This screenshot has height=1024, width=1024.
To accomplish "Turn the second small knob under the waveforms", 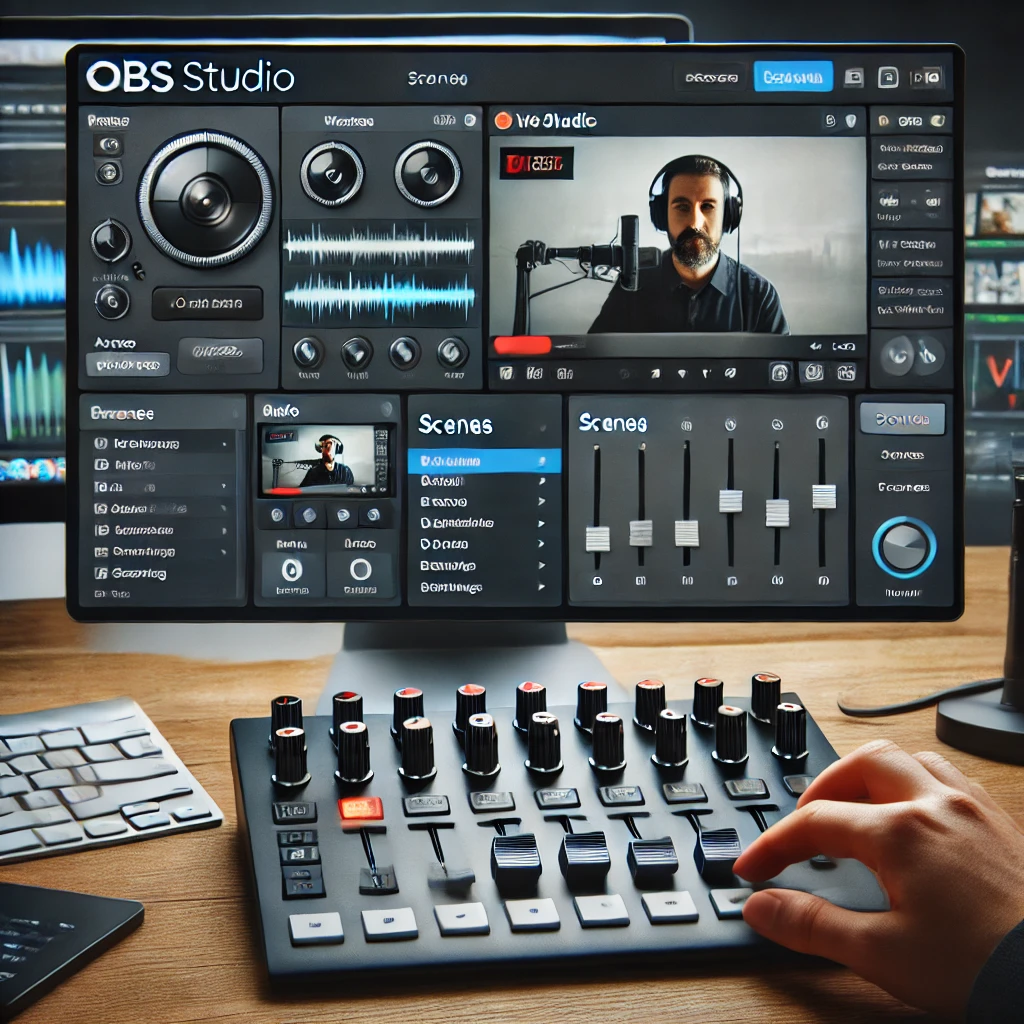I will pos(357,353).
